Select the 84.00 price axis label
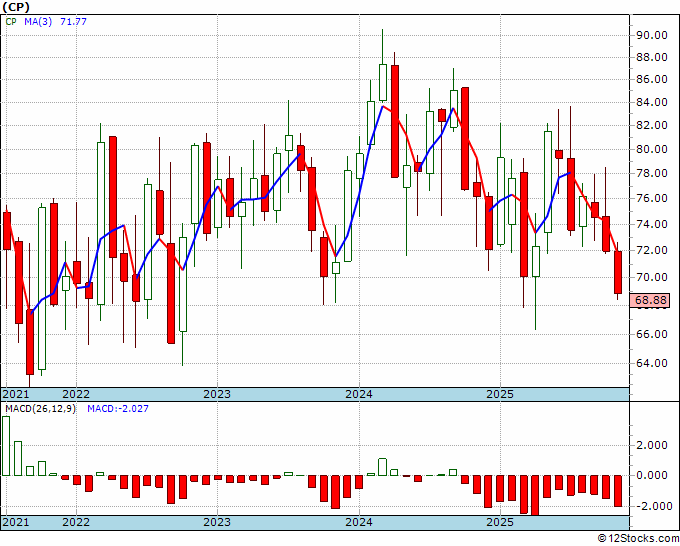The height and width of the screenshot is (546, 680). coord(652,102)
